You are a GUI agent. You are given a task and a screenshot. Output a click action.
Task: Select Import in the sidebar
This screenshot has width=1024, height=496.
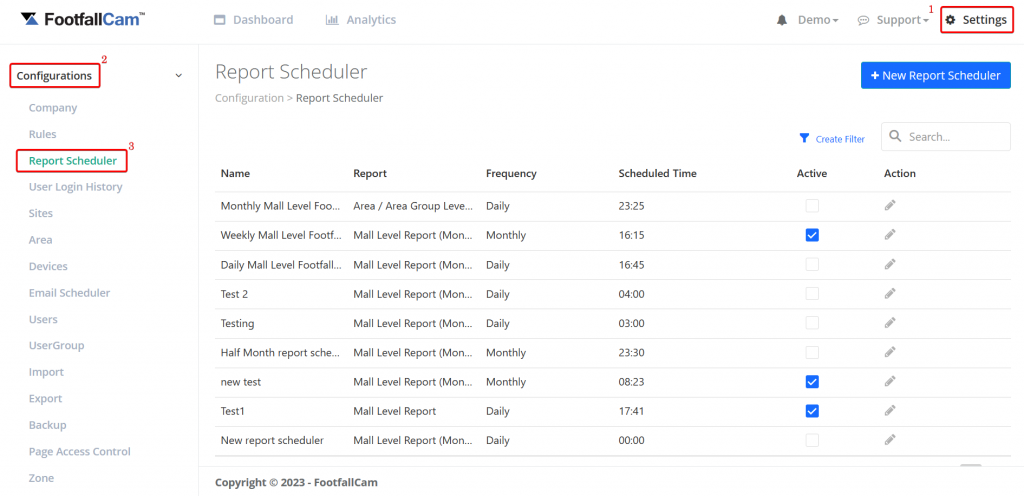coord(46,372)
